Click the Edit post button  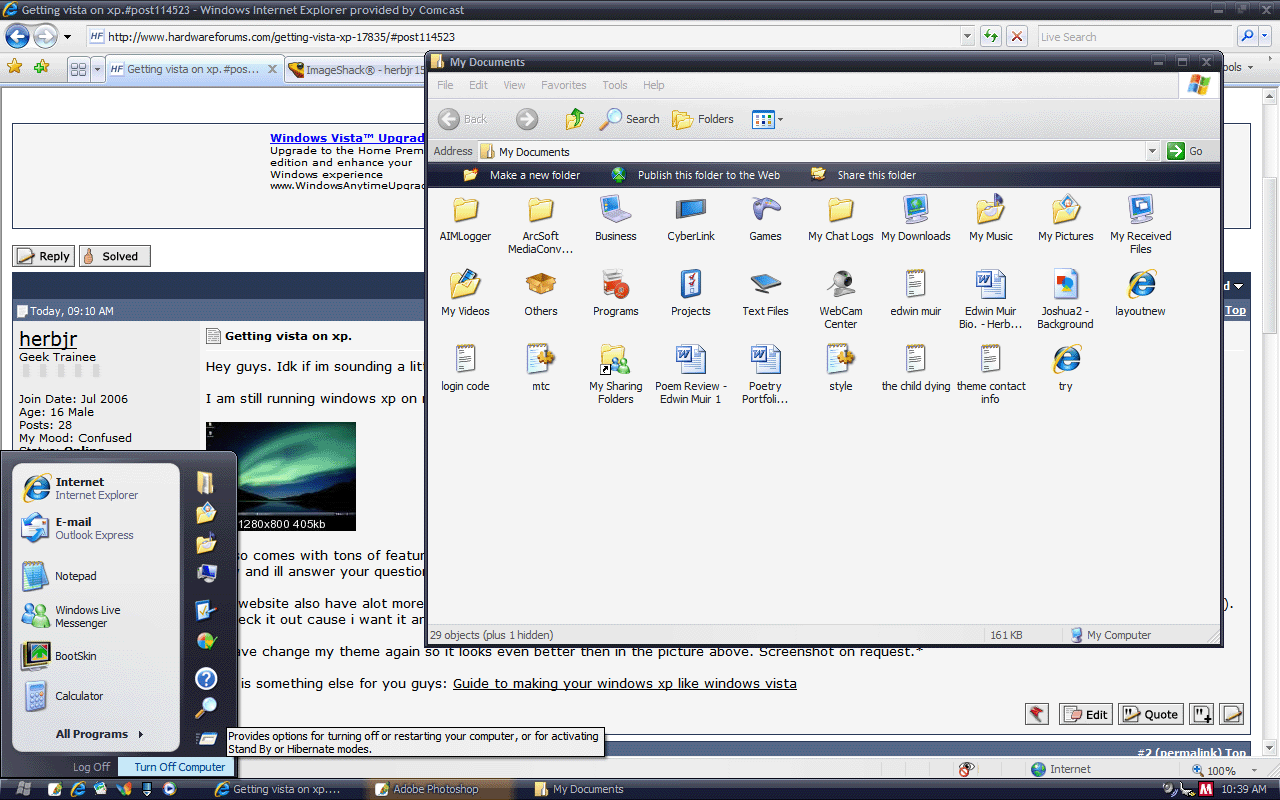(x=1086, y=714)
